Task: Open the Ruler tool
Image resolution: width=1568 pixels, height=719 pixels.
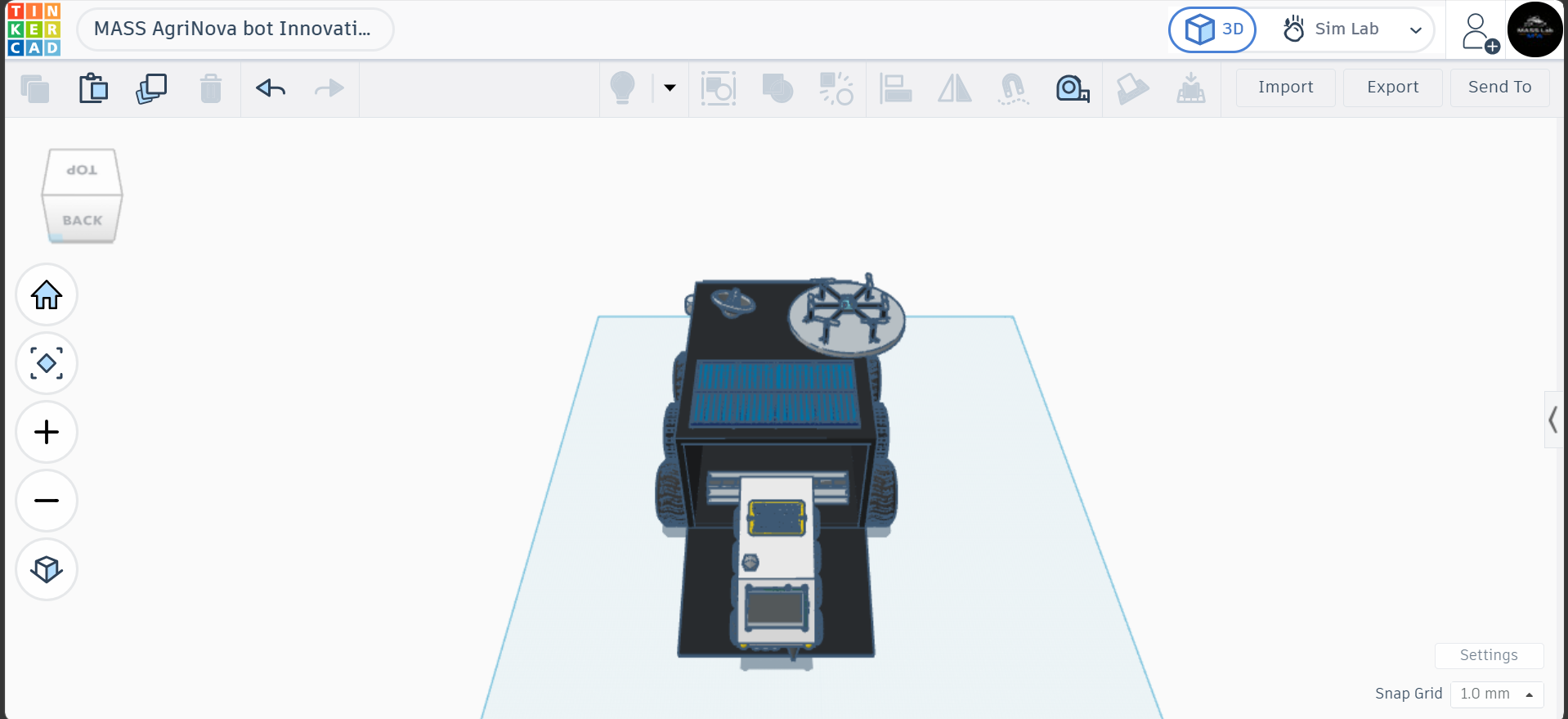Action: click(1073, 88)
